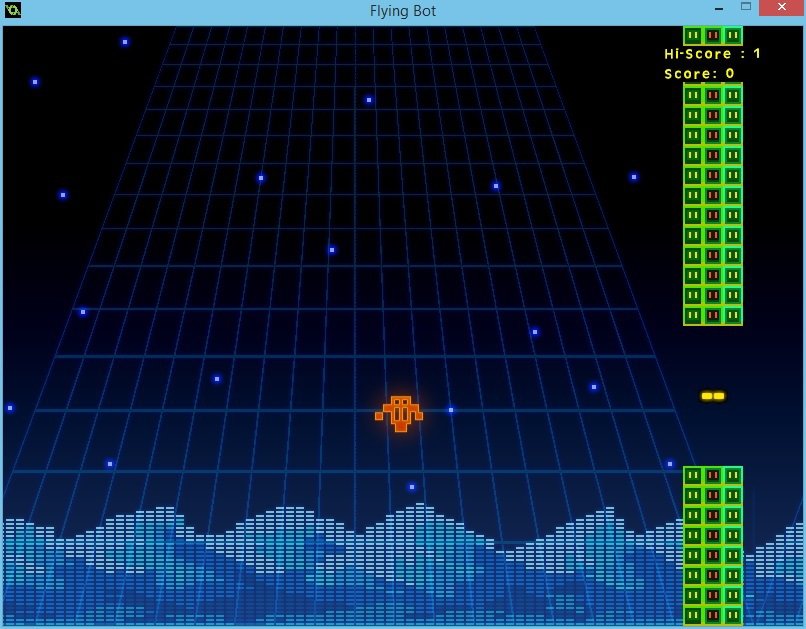Image resolution: width=806 pixels, height=629 pixels.
Task: Click the small green block row above Hi-Score
Action: [712, 36]
